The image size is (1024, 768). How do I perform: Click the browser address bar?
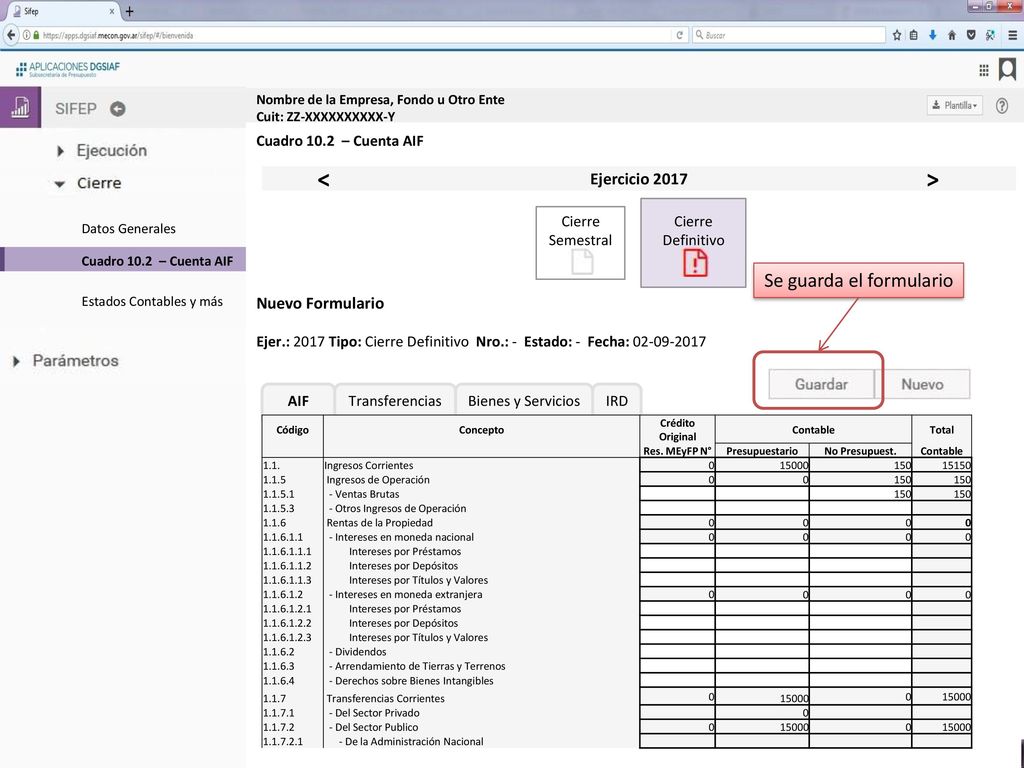click(353, 35)
